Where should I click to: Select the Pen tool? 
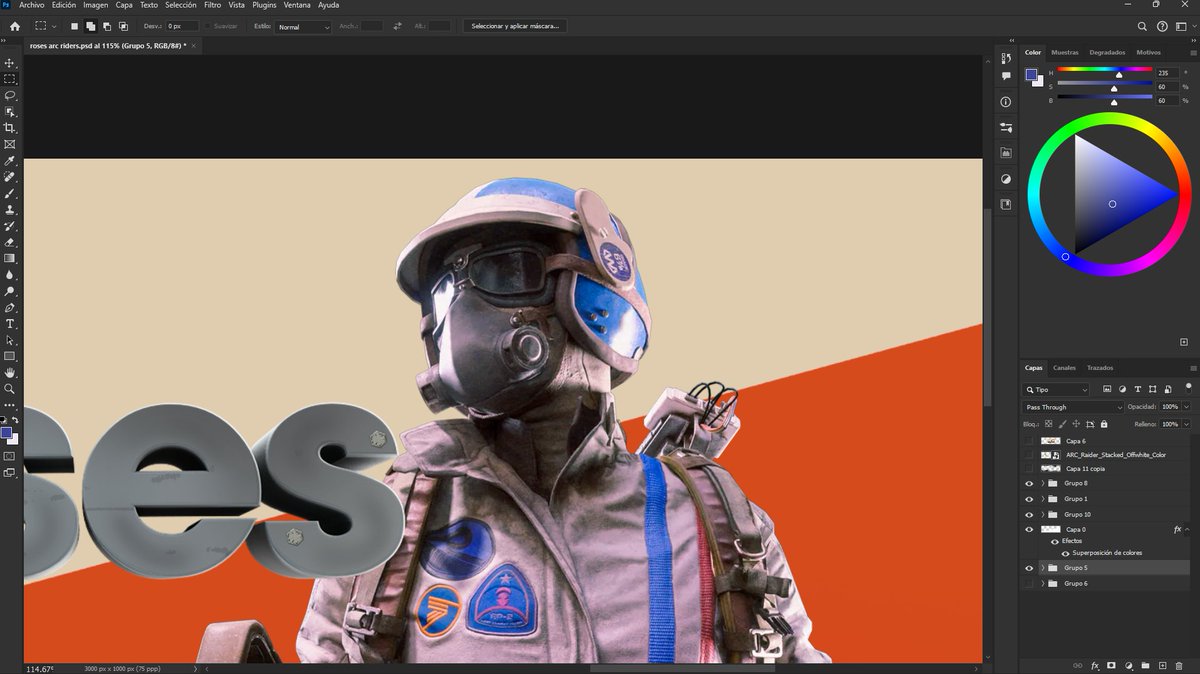click(10, 307)
